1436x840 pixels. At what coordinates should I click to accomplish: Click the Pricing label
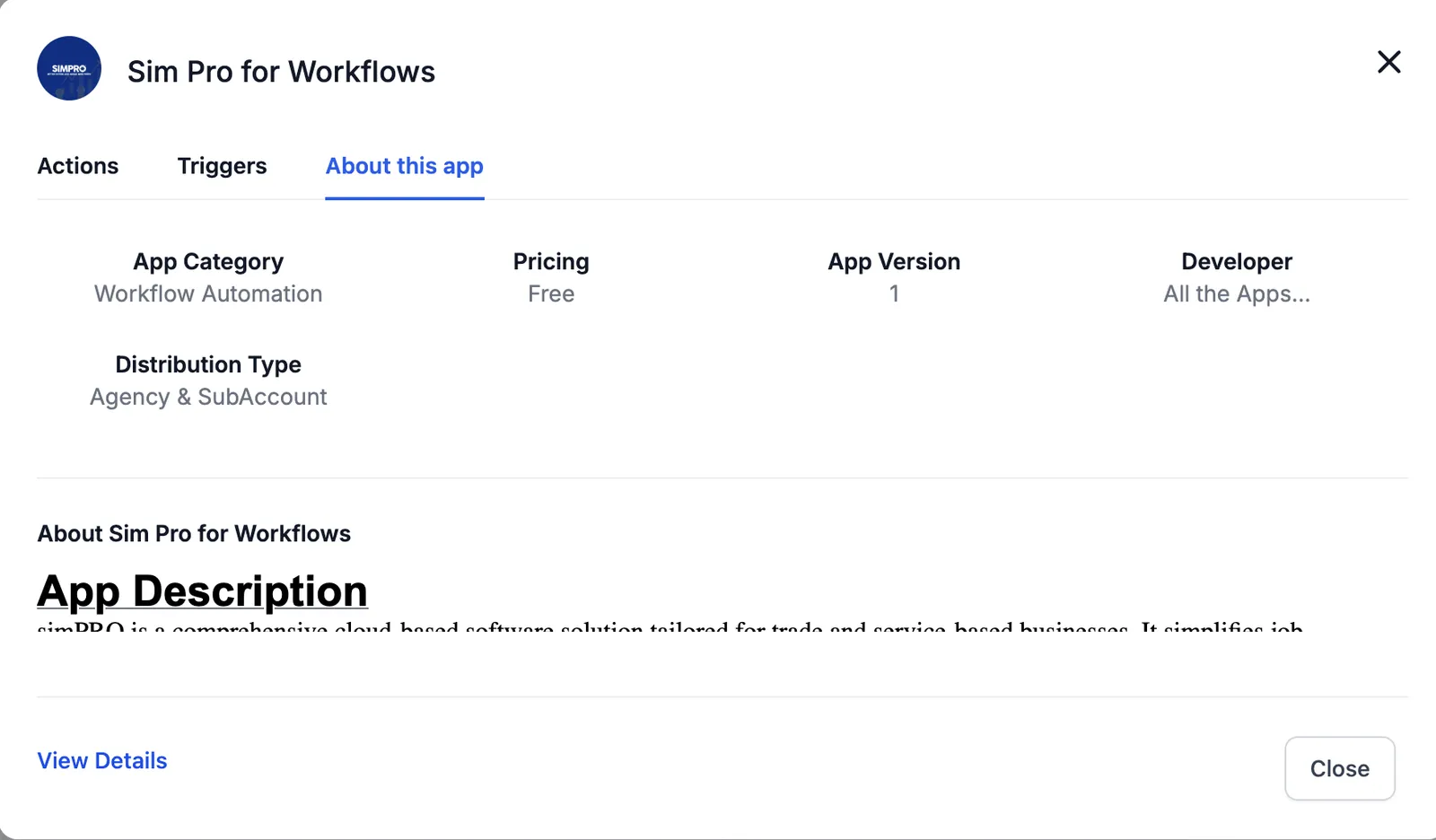[551, 262]
